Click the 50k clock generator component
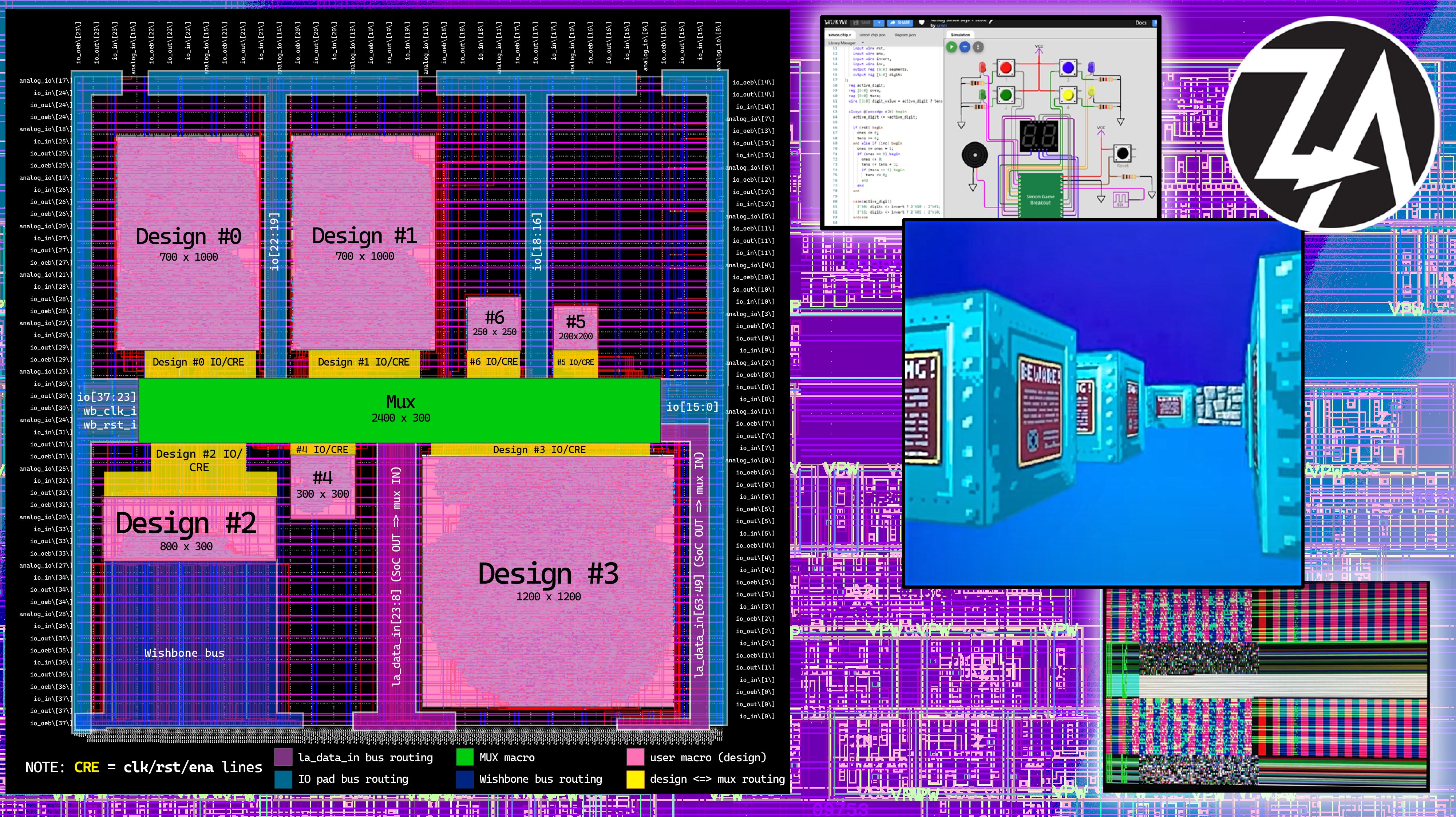This screenshot has width=1456, height=817. click(1120, 199)
